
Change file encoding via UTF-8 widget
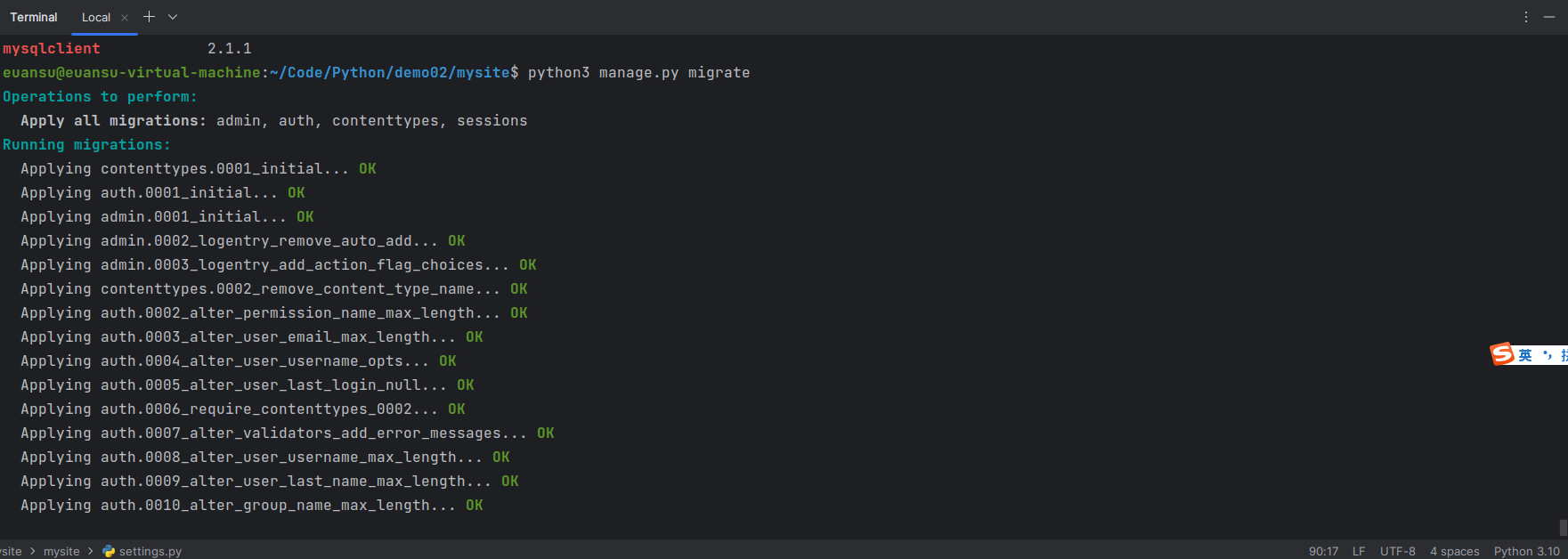[x=1397, y=551]
